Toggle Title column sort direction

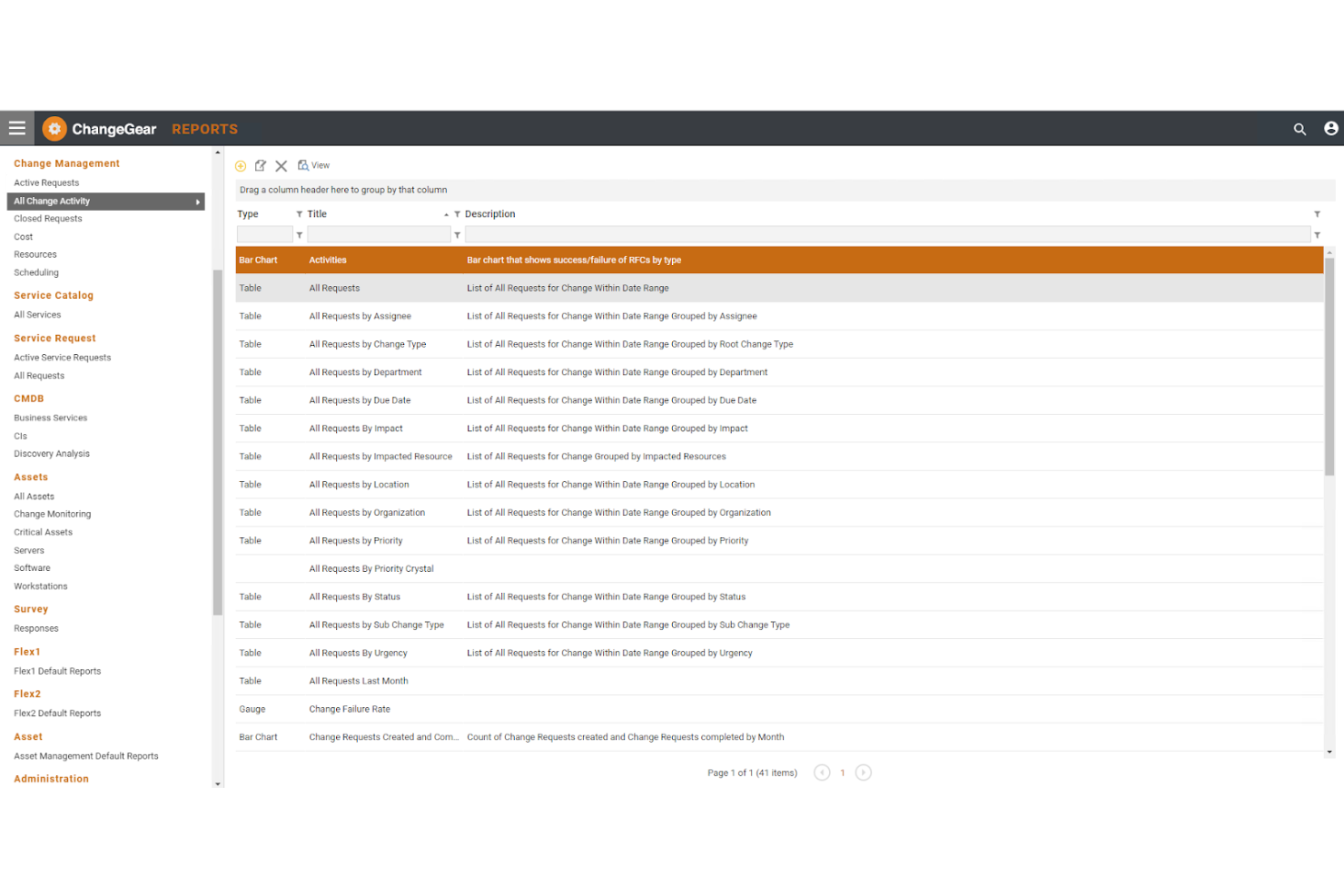446,213
